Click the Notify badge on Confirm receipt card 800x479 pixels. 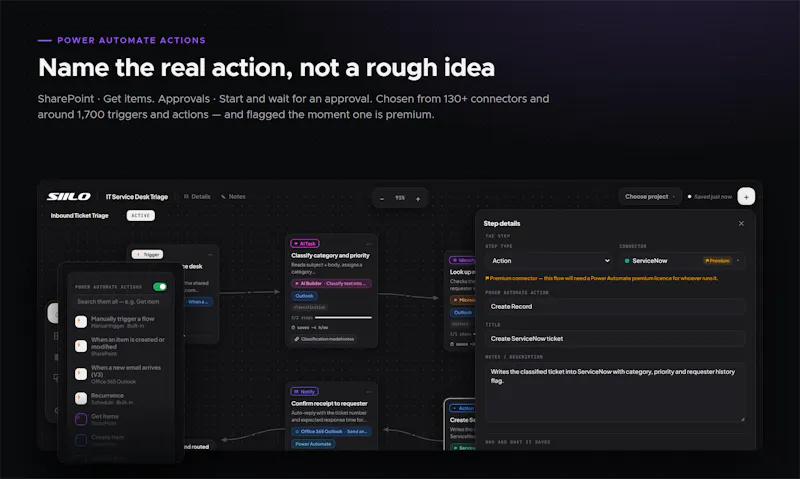pos(305,392)
